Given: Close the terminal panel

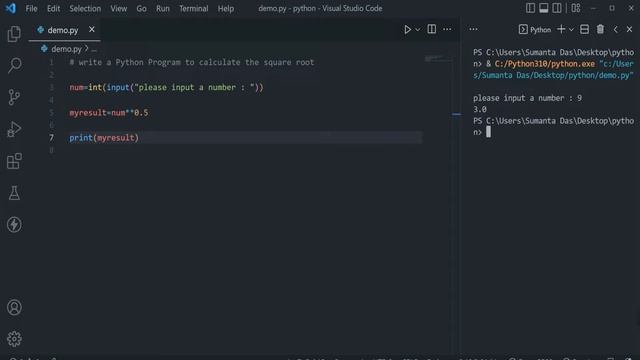Looking at the screenshot, I should click(x=629, y=29).
